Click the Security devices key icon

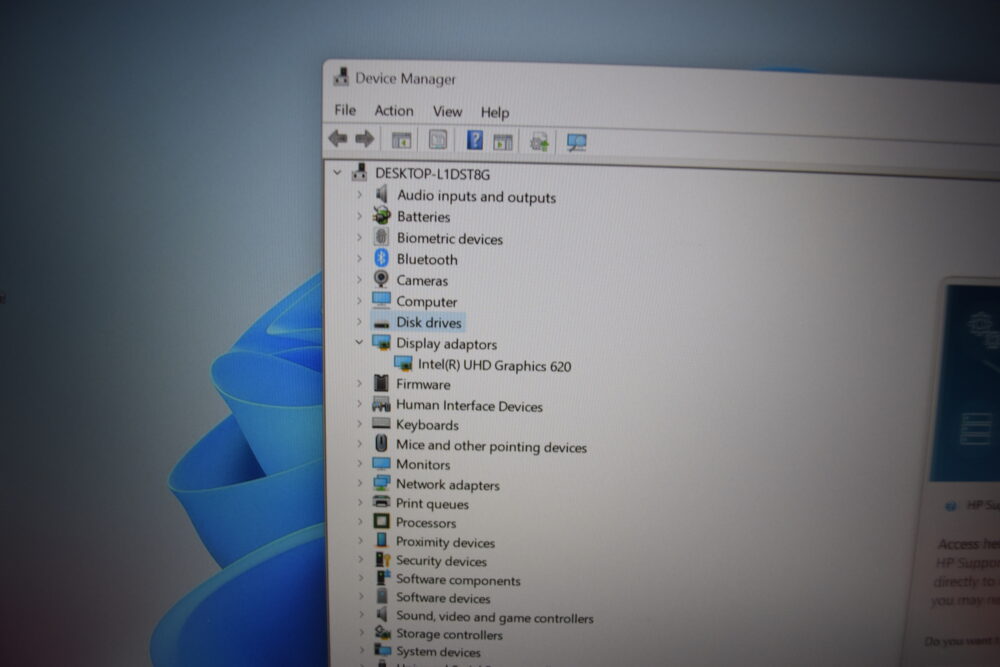coord(382,559)
